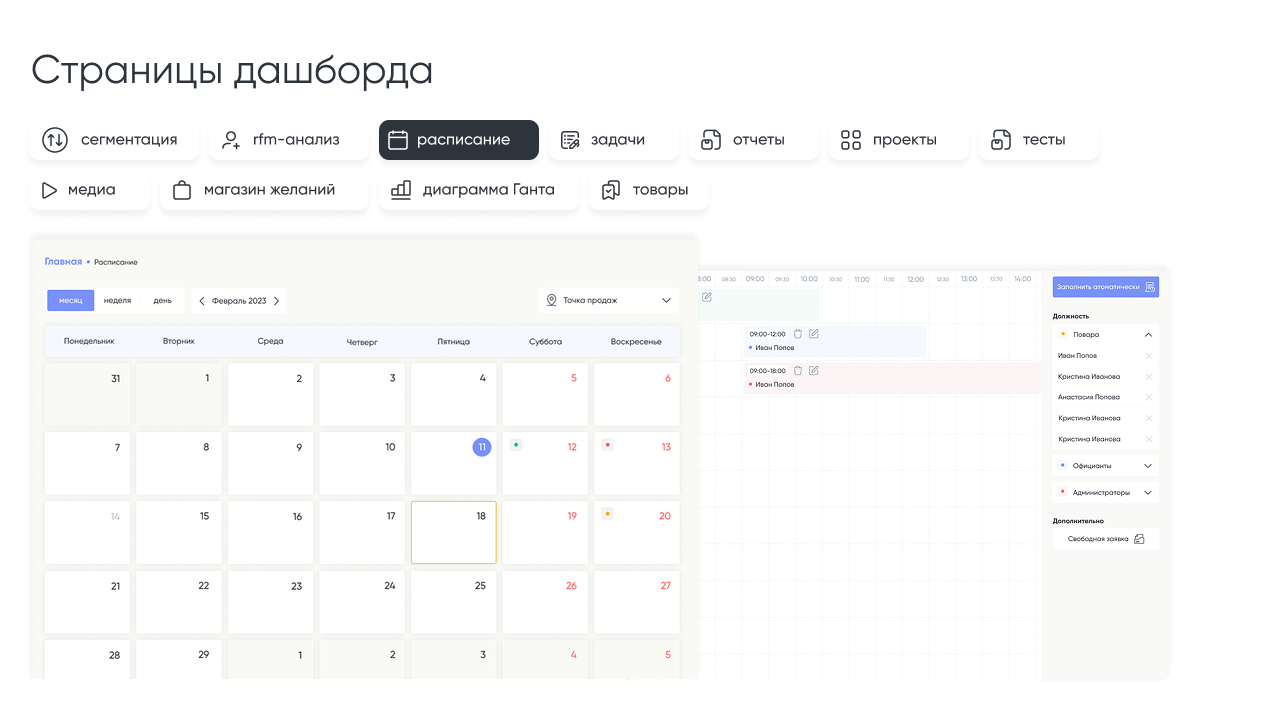Open the Точка продаж dropdown
The width and height of the screenshot is (1280, 720).
[x=608, y=300]
